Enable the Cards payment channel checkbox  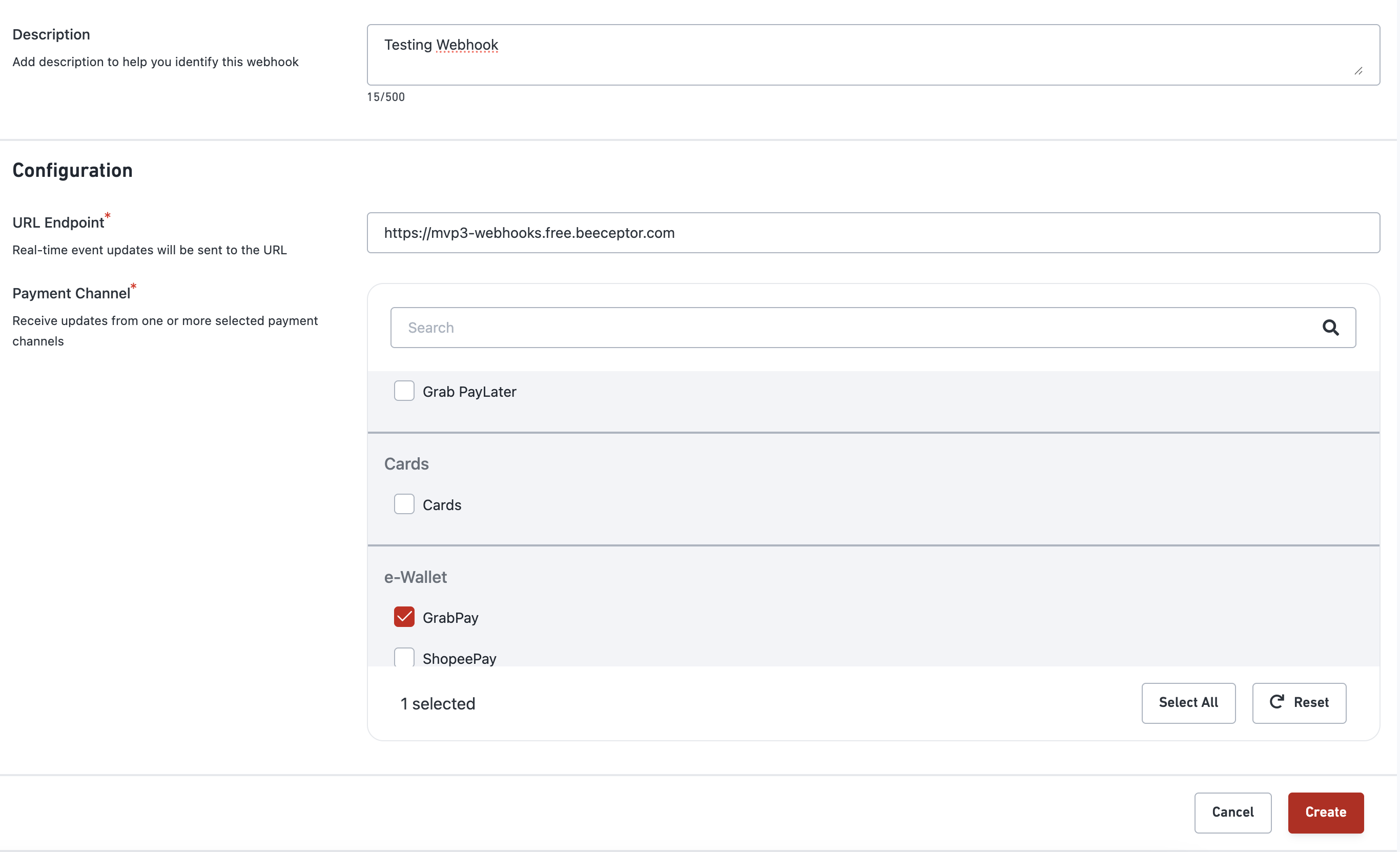click(x=404, y=504)
